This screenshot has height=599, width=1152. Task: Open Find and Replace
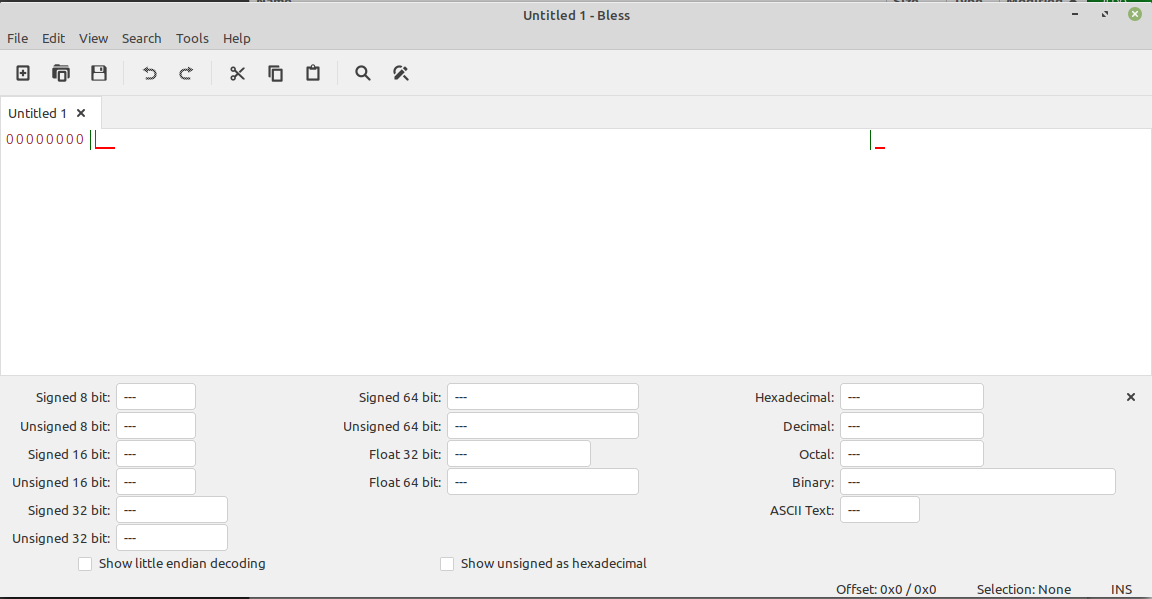point(400,73)
